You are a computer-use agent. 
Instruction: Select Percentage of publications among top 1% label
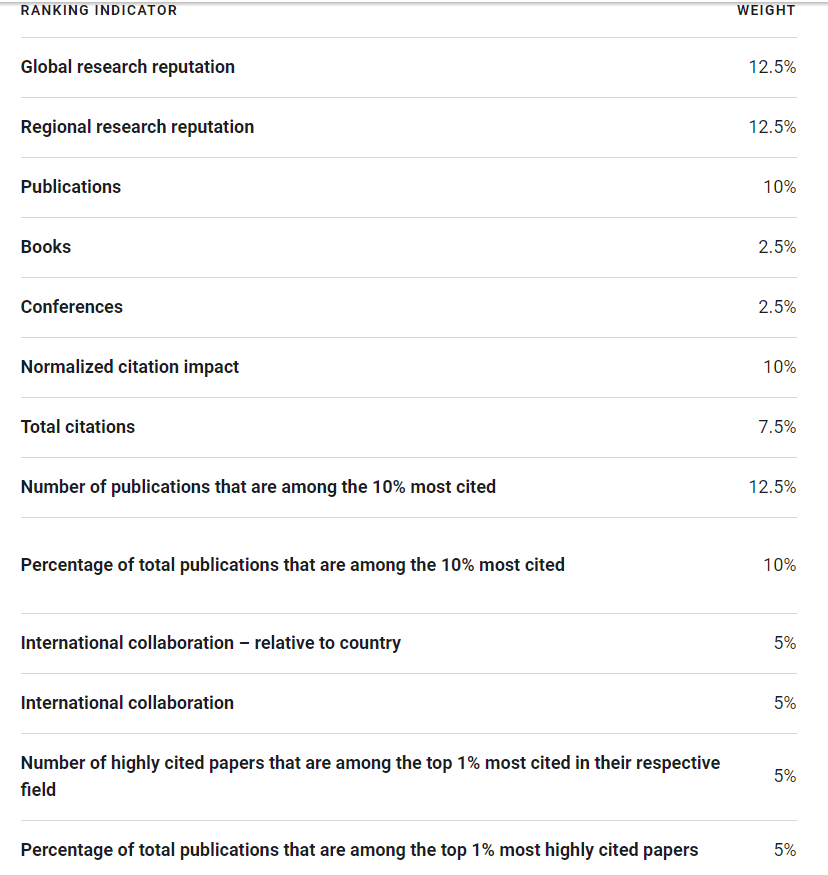pos(359,850)
